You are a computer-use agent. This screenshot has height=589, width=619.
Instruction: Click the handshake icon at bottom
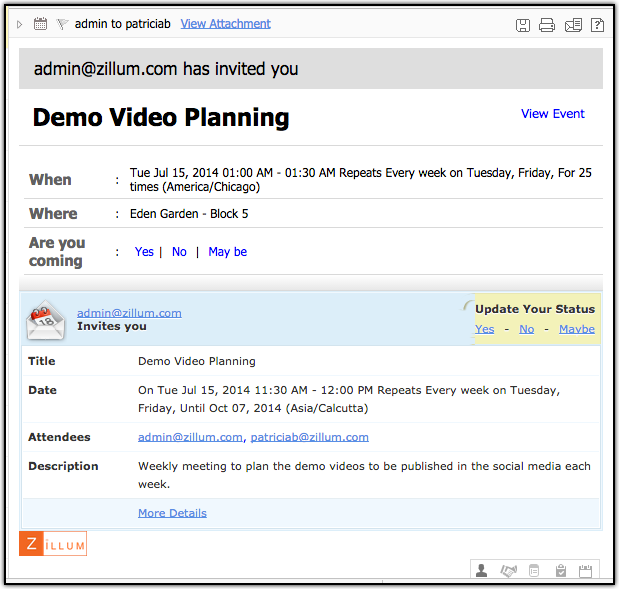(x=508, y=571)
